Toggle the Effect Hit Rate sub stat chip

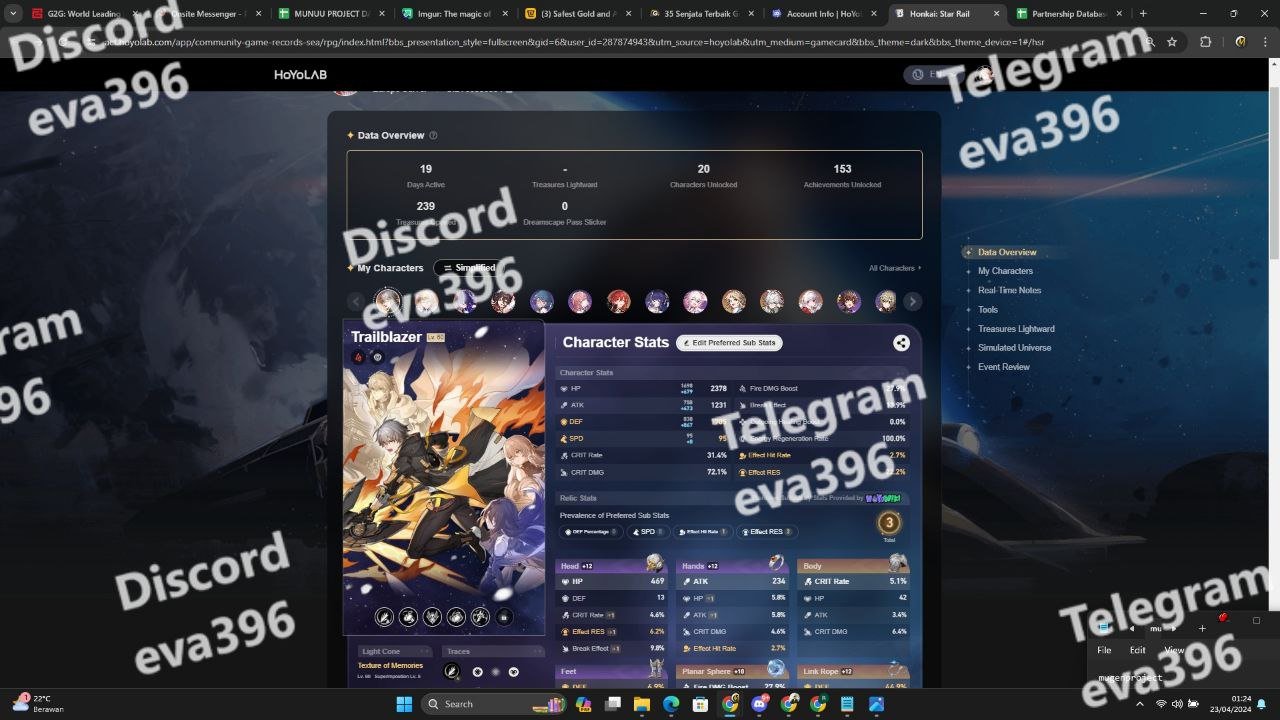(702, 532)
